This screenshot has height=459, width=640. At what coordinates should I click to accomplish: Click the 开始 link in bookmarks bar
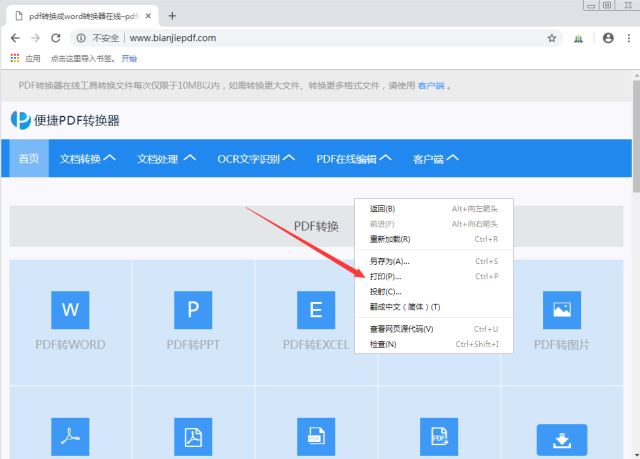point(129,58)
